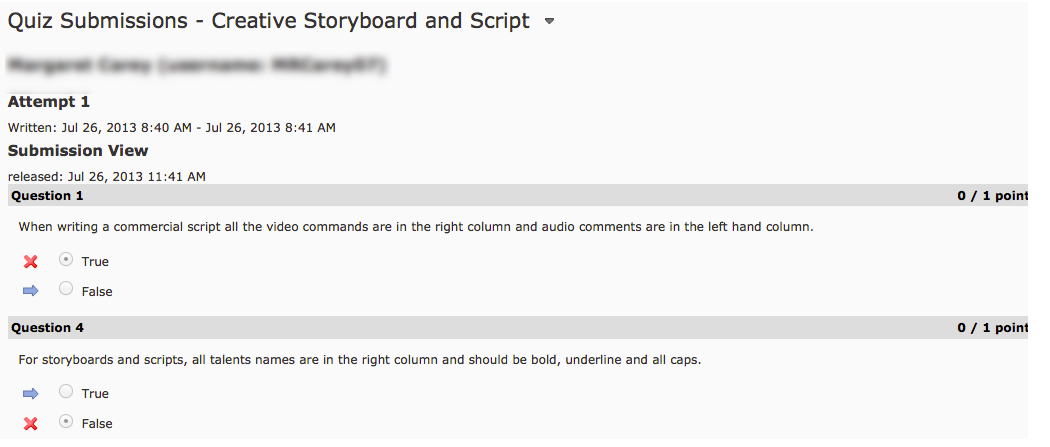Select the True radio button for Question 1
This screenshot has width=1050, height=447.
[x=66, y=260]
